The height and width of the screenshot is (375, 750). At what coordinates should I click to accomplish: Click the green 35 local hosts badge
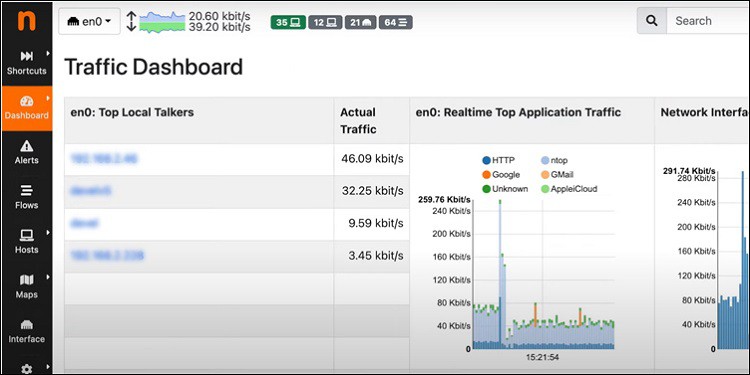click(x=288, y=22)
